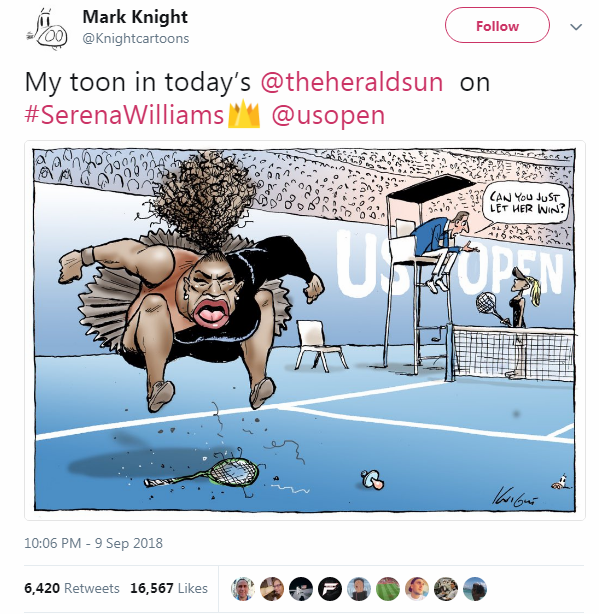
Task: Open the tweet options chevron menu
Action: (576, 27)
